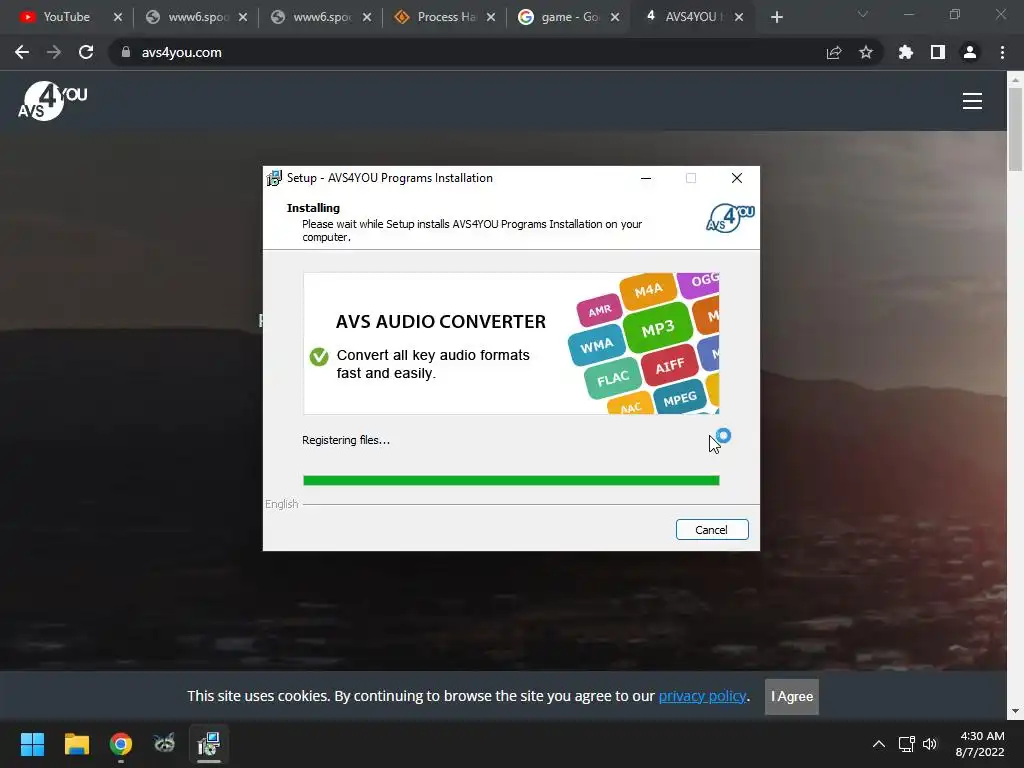Click the AVS4YOU logo in the installer header
Screen dimensions: 1024x768
[730, 218]
